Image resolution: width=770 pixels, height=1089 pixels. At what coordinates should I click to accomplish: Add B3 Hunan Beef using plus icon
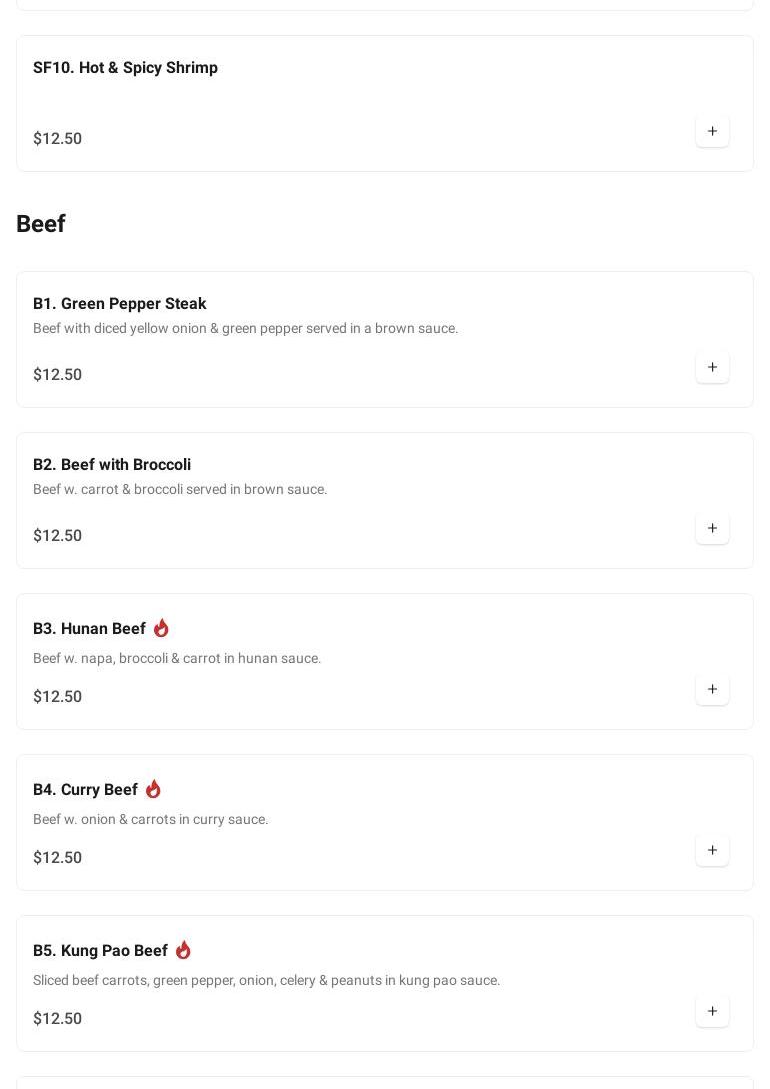coord(712,689)
